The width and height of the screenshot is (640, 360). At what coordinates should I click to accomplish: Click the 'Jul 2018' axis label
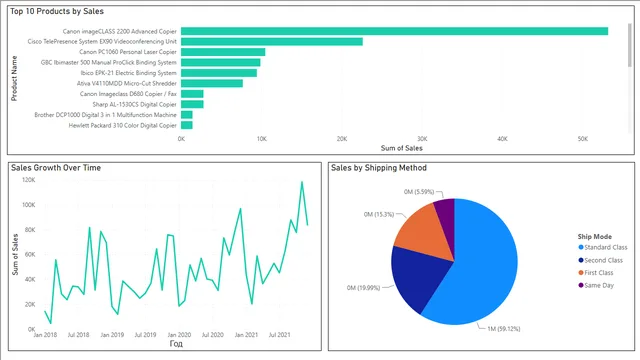tap(78, 335)
